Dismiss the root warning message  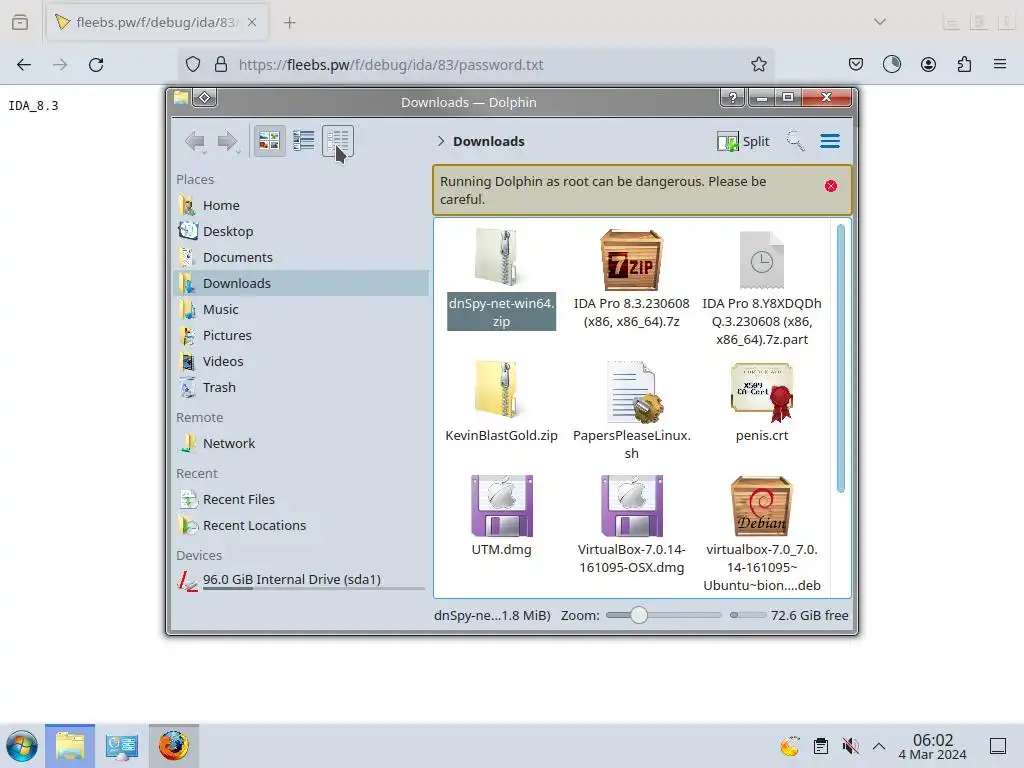(831, 186)
